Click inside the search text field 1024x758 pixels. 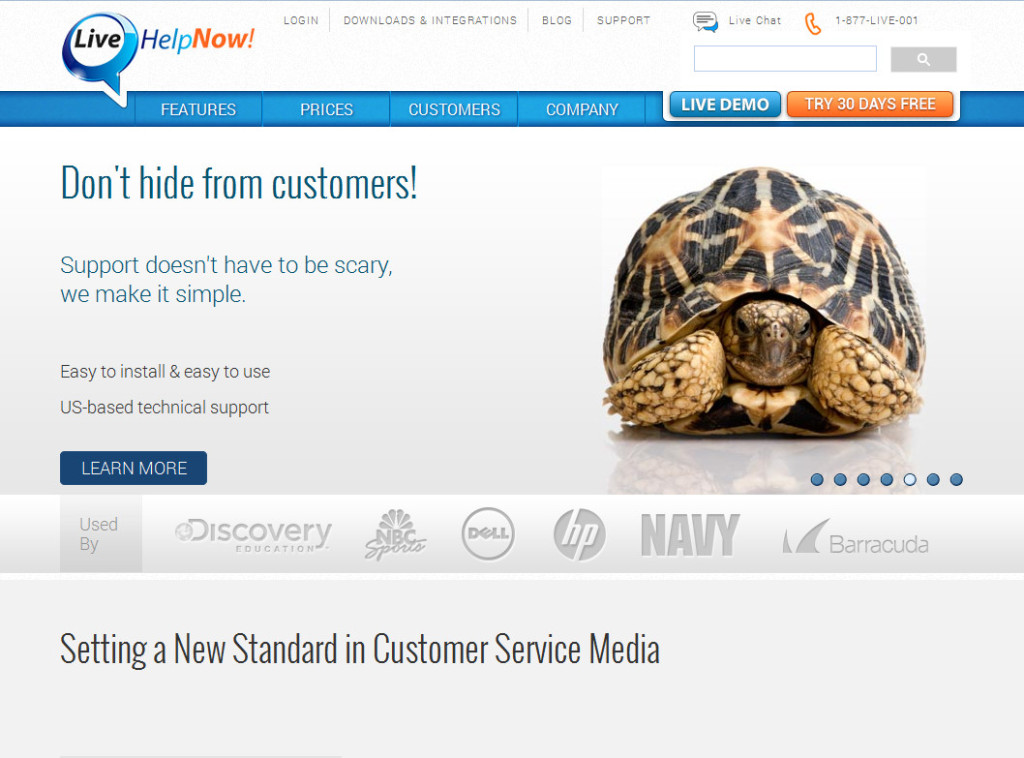(785, 59)
